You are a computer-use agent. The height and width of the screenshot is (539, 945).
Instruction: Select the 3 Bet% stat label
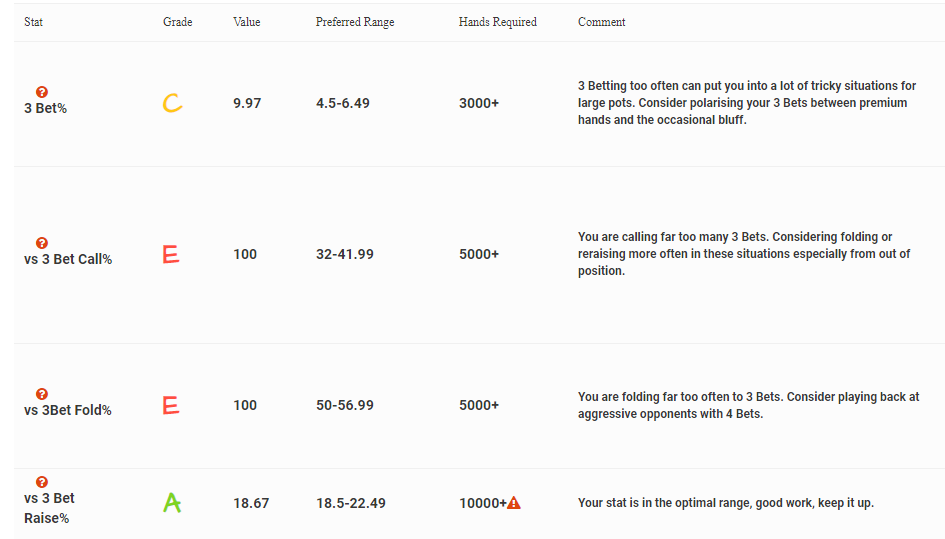pyautogui.click(x=45, y=109)
